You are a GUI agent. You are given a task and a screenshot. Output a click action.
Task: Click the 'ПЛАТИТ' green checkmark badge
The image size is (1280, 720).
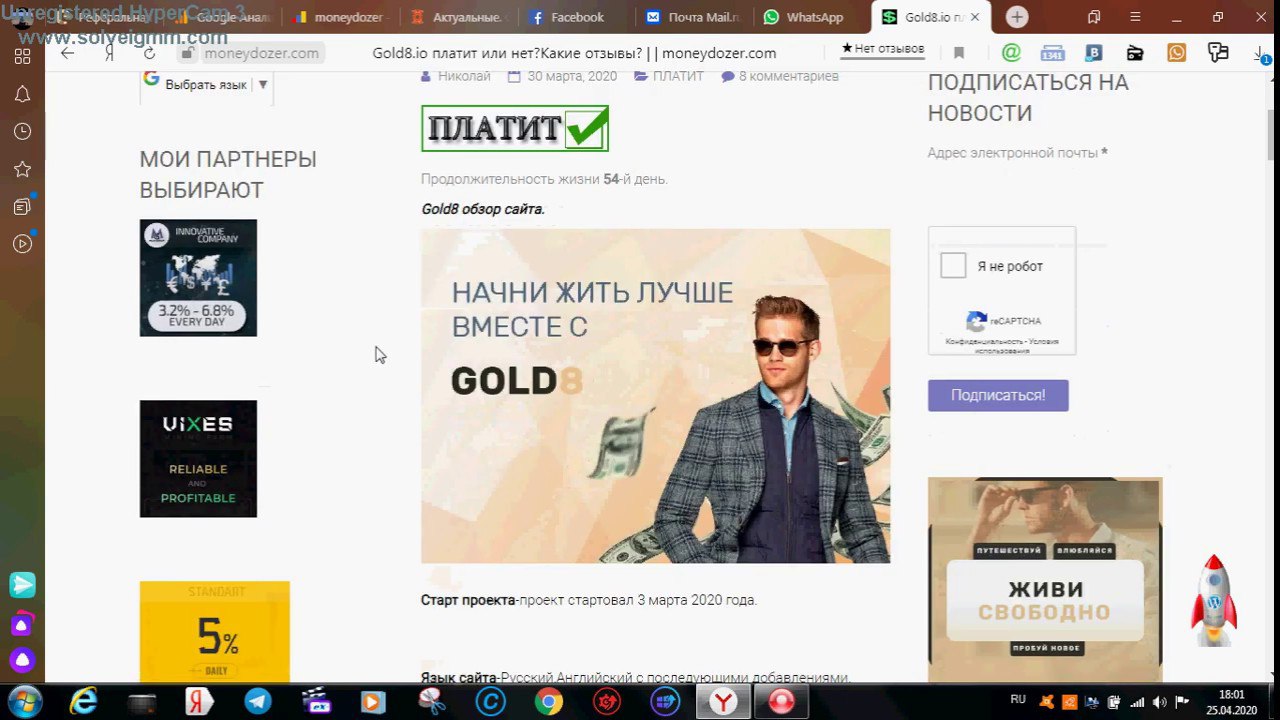515,128
